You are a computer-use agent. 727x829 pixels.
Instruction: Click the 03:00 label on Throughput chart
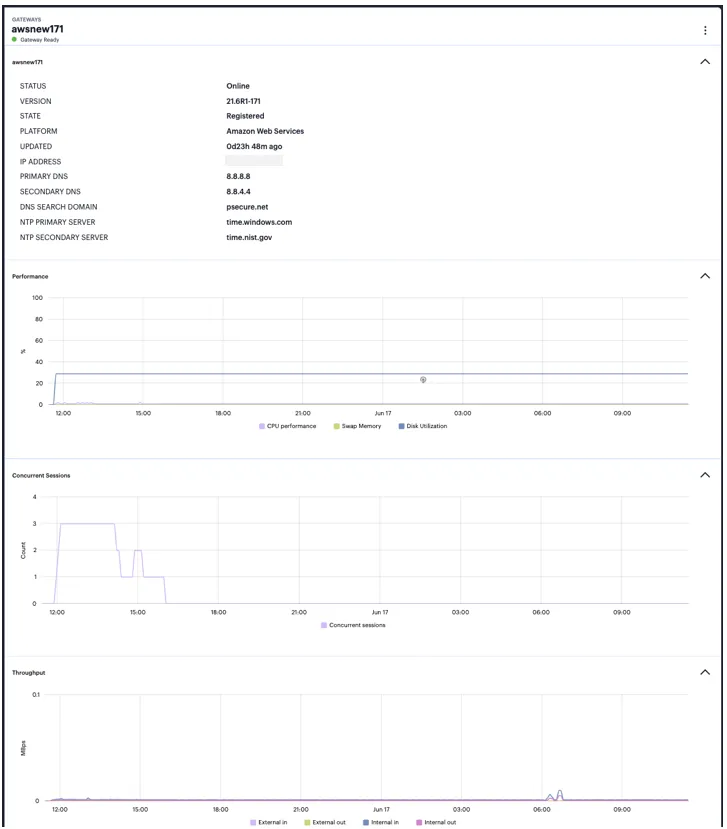click(462, 809)
